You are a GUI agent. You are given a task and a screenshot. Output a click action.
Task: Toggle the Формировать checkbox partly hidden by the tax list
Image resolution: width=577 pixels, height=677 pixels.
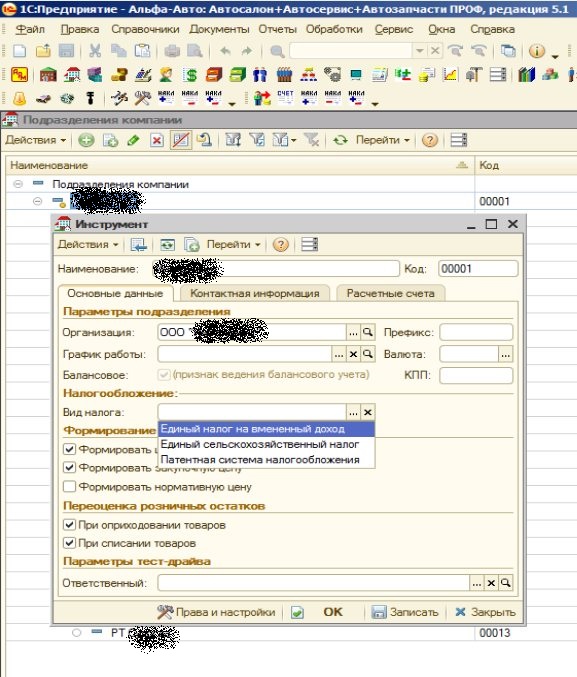70,449
